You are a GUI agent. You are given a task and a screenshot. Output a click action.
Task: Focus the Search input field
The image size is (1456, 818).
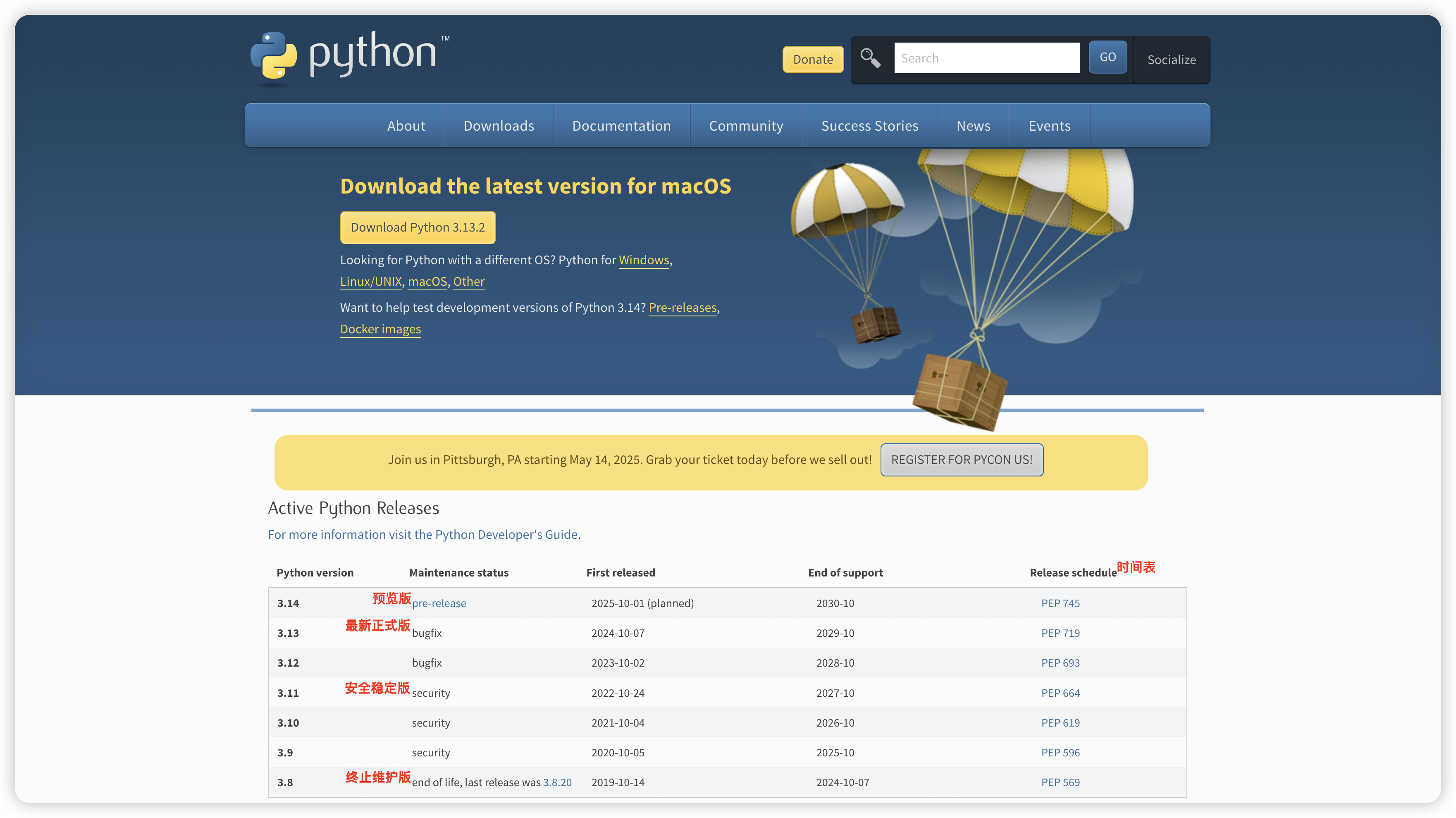click(986, 57)
